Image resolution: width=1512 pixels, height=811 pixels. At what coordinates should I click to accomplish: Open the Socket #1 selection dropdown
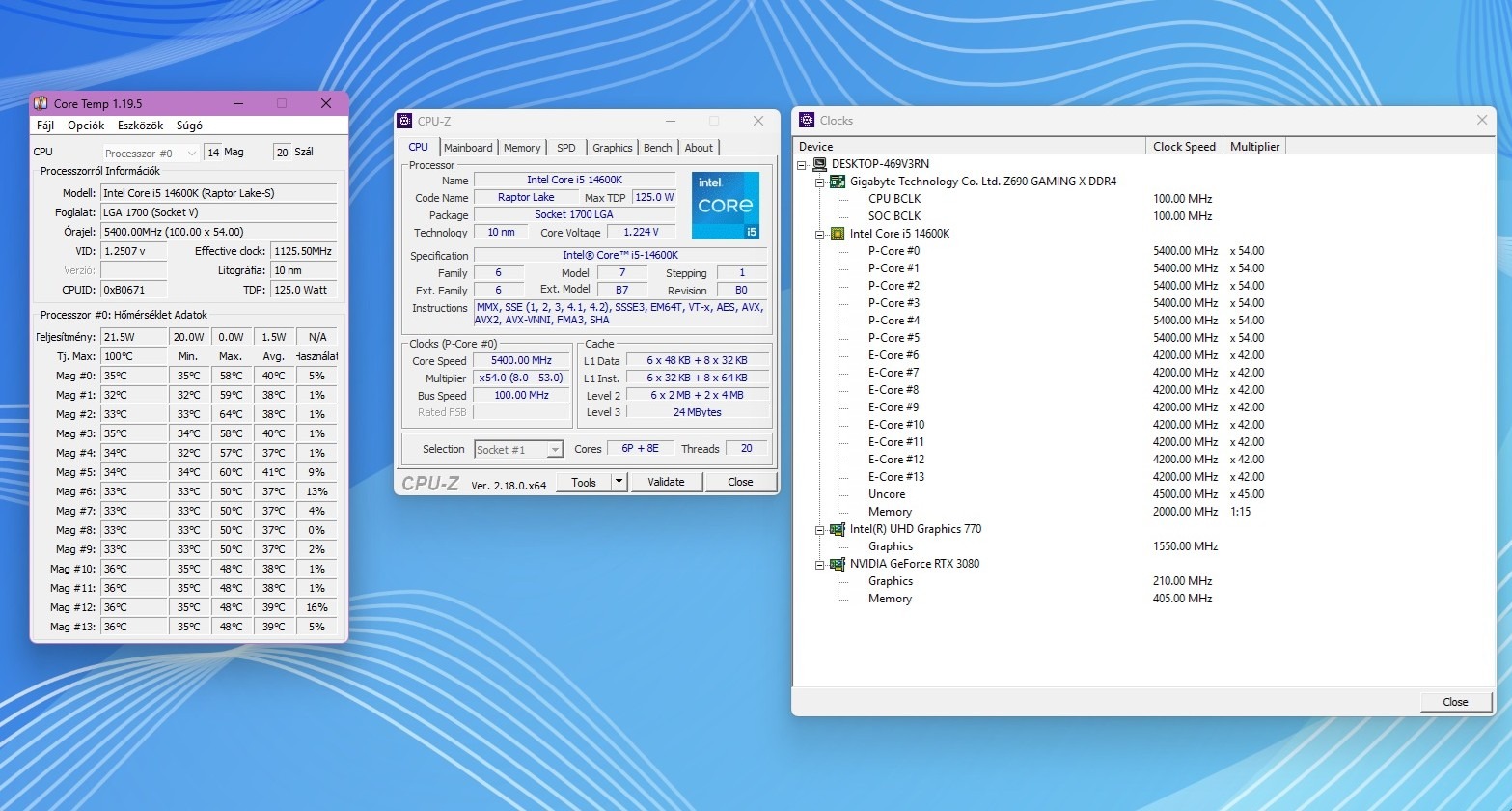pos(518,449)
